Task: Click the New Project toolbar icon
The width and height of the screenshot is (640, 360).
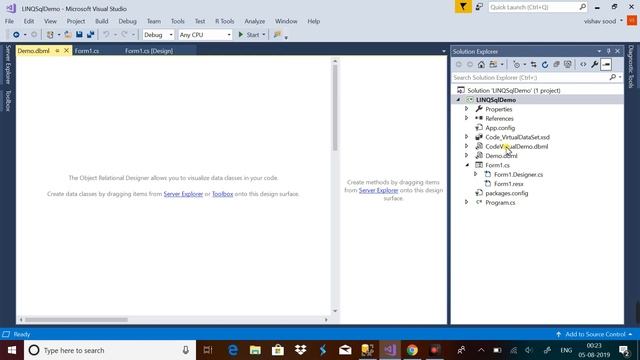Action: coord(50,35)
